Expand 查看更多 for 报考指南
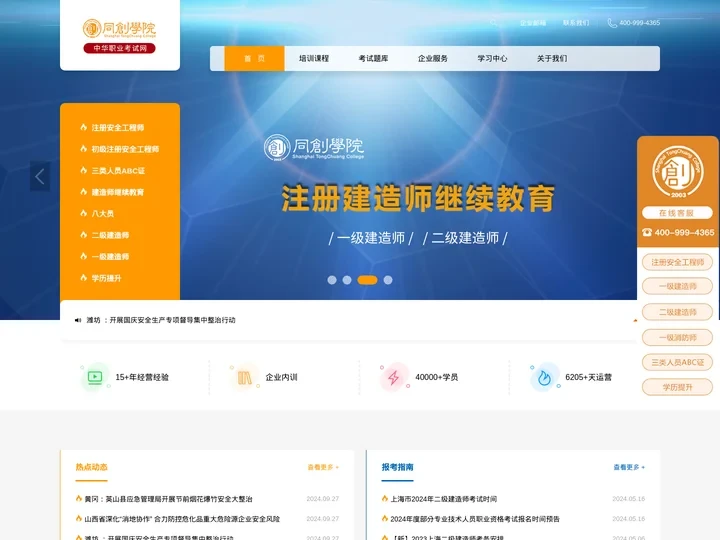The width and height of the screenshot is (720, 540). (629, 467)
